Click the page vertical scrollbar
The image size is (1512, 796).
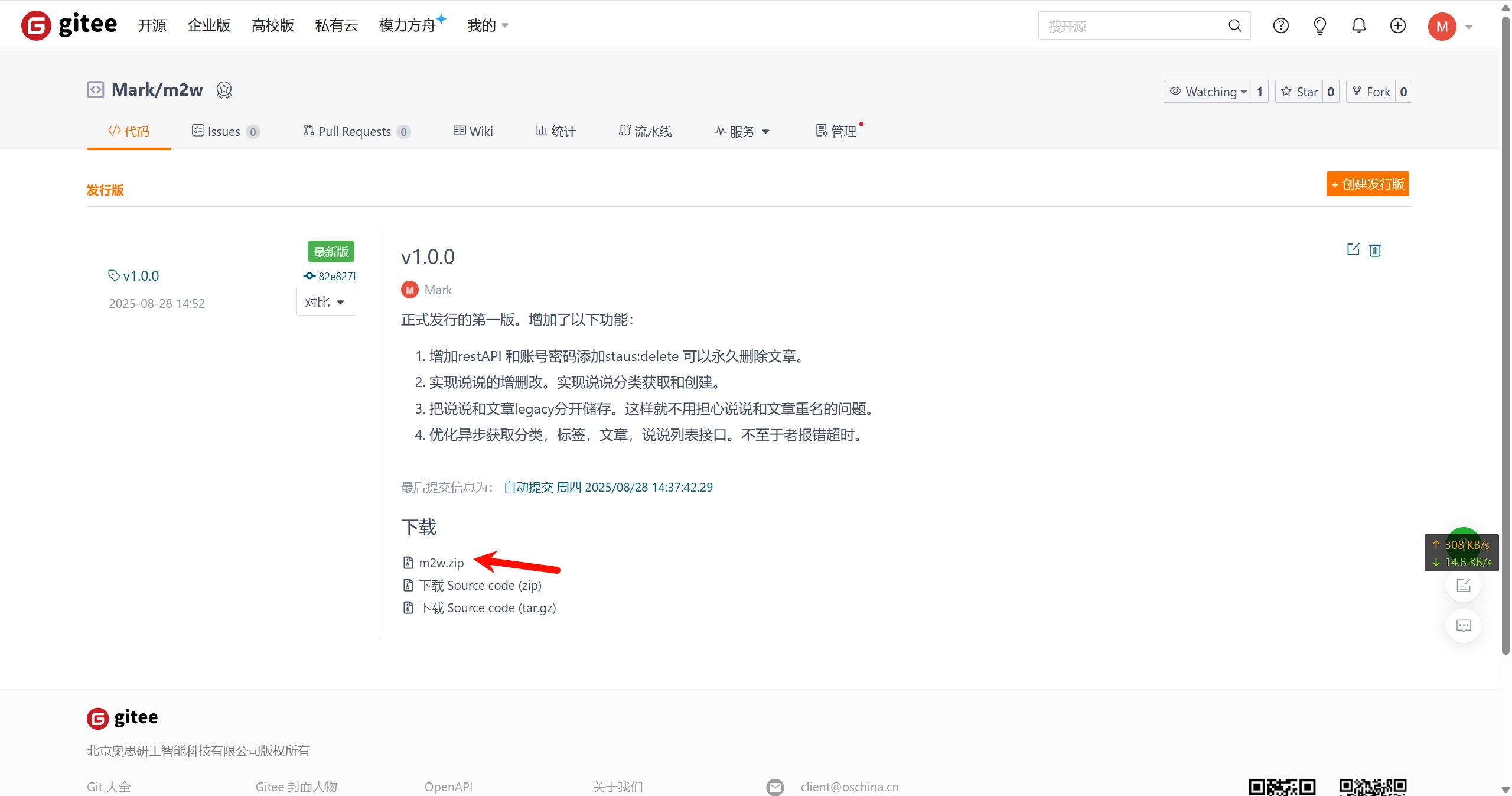point(1506,337)
